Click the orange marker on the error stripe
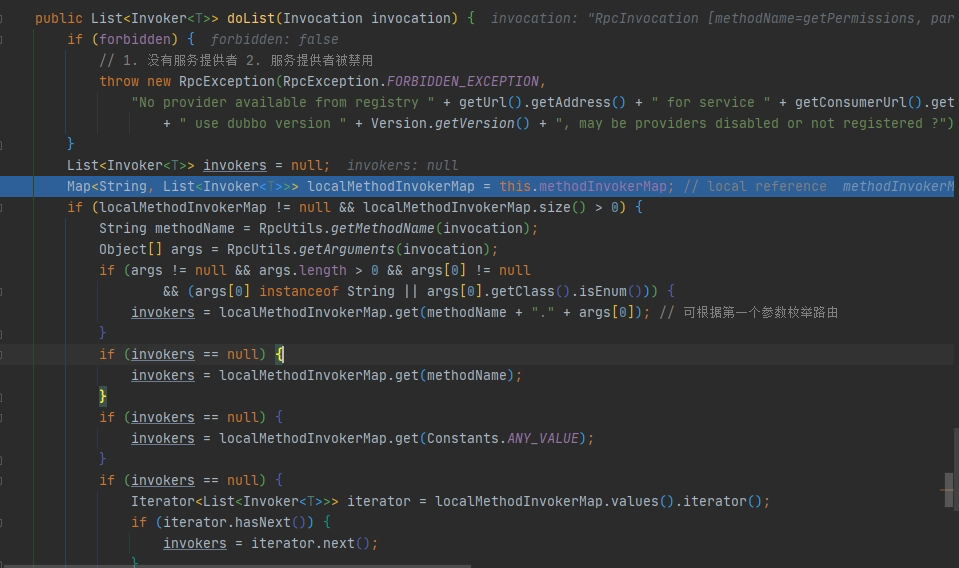Image resolution: width=959 pixels, height=568 pixels. tap(947, 490)
